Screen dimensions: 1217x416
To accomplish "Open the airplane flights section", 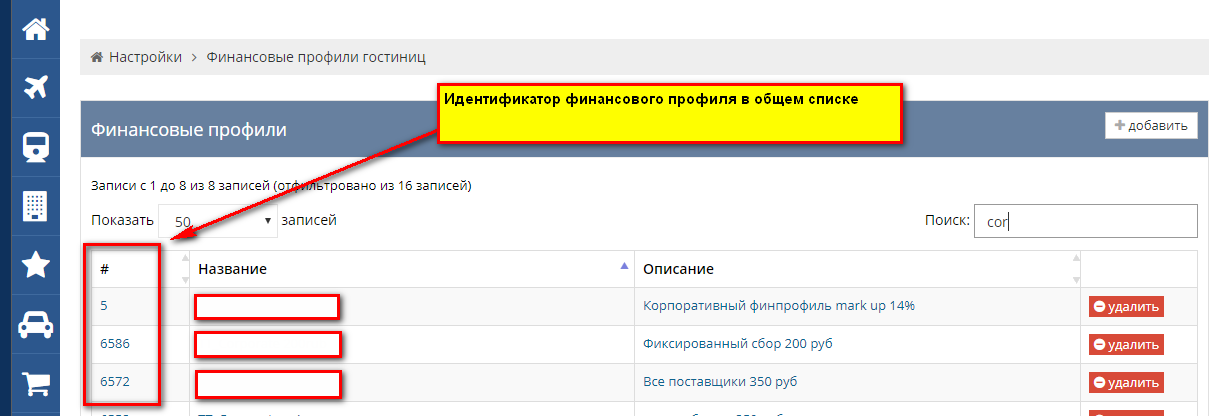I will click(36, 88).
